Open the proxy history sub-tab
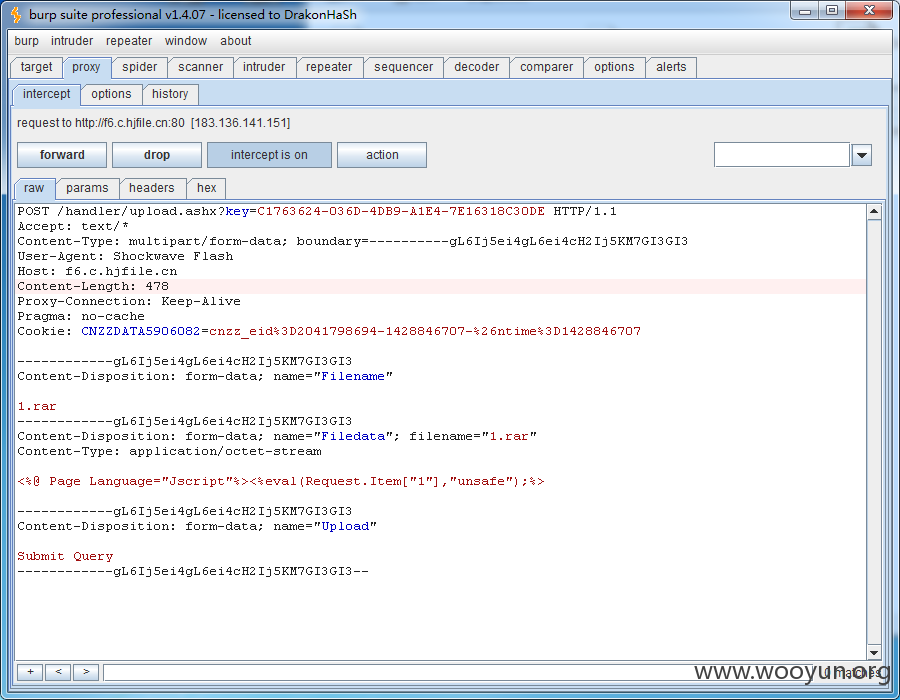This screenshot has width=900, height=700. tap(170, 94)
